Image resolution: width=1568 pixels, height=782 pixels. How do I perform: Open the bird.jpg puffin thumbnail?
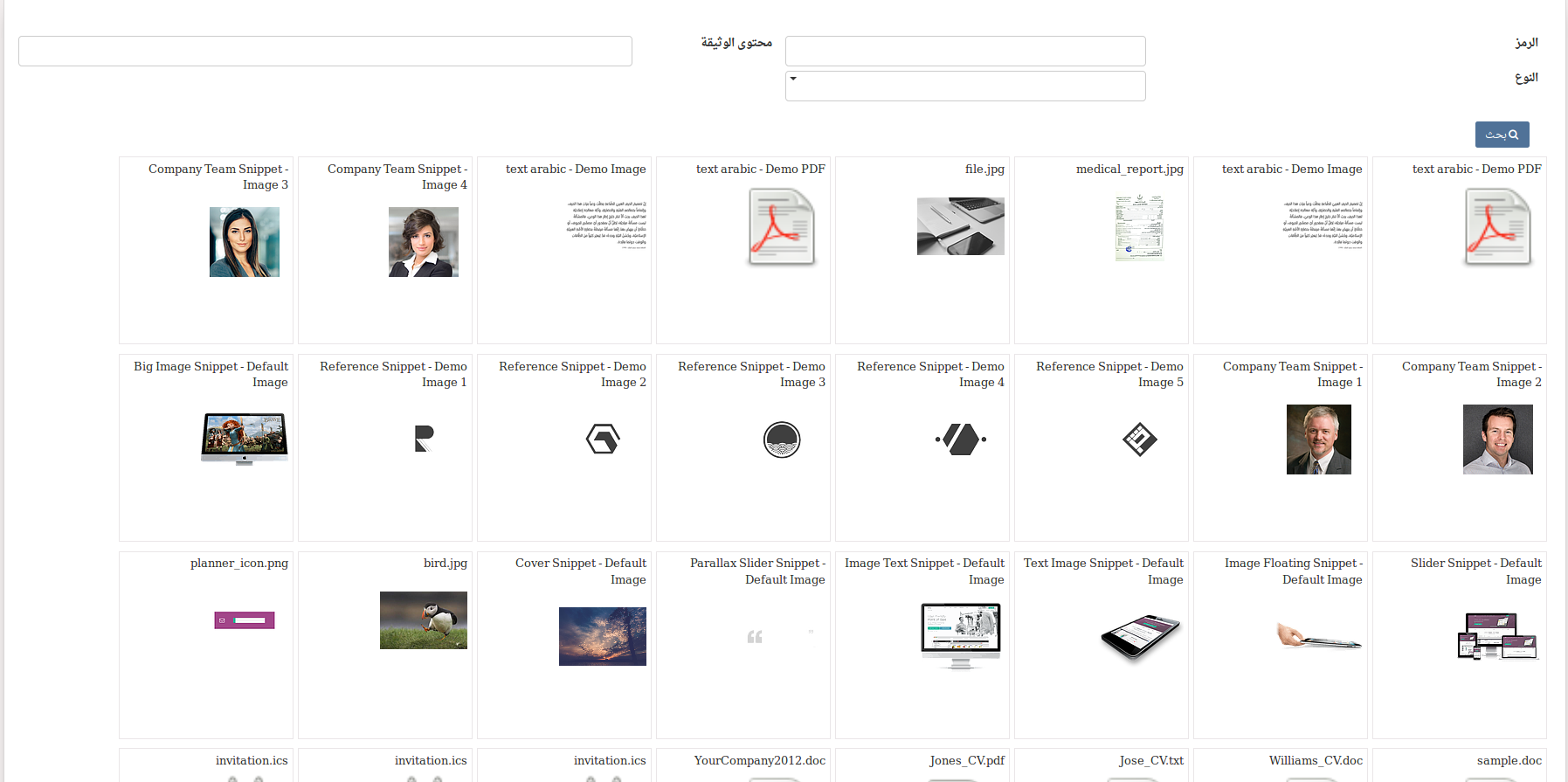coord(424,620)
